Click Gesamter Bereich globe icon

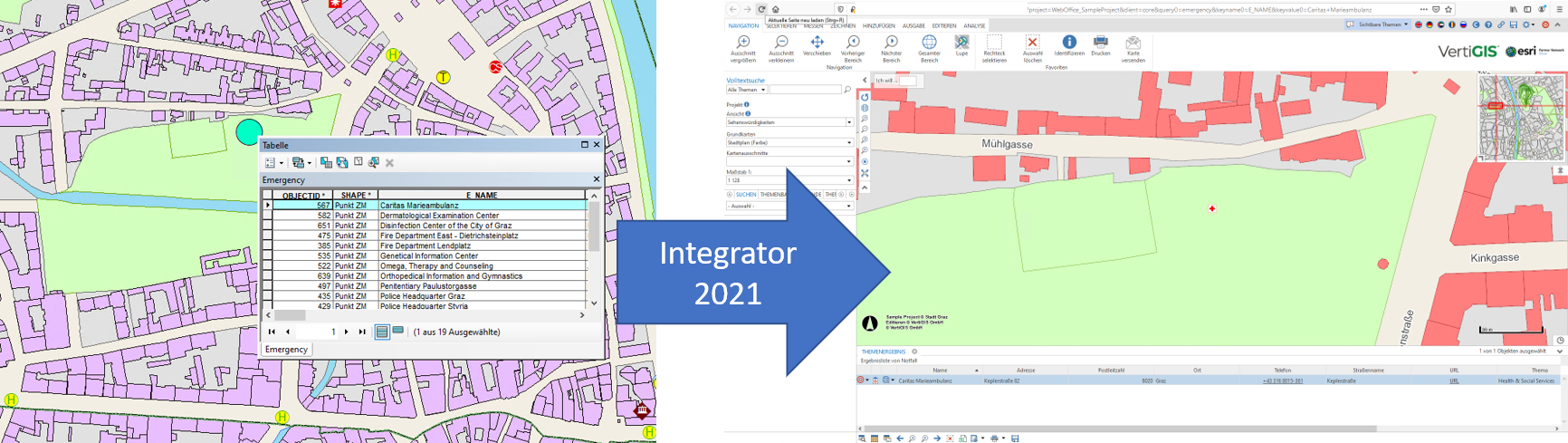click(x=929, y=43)
